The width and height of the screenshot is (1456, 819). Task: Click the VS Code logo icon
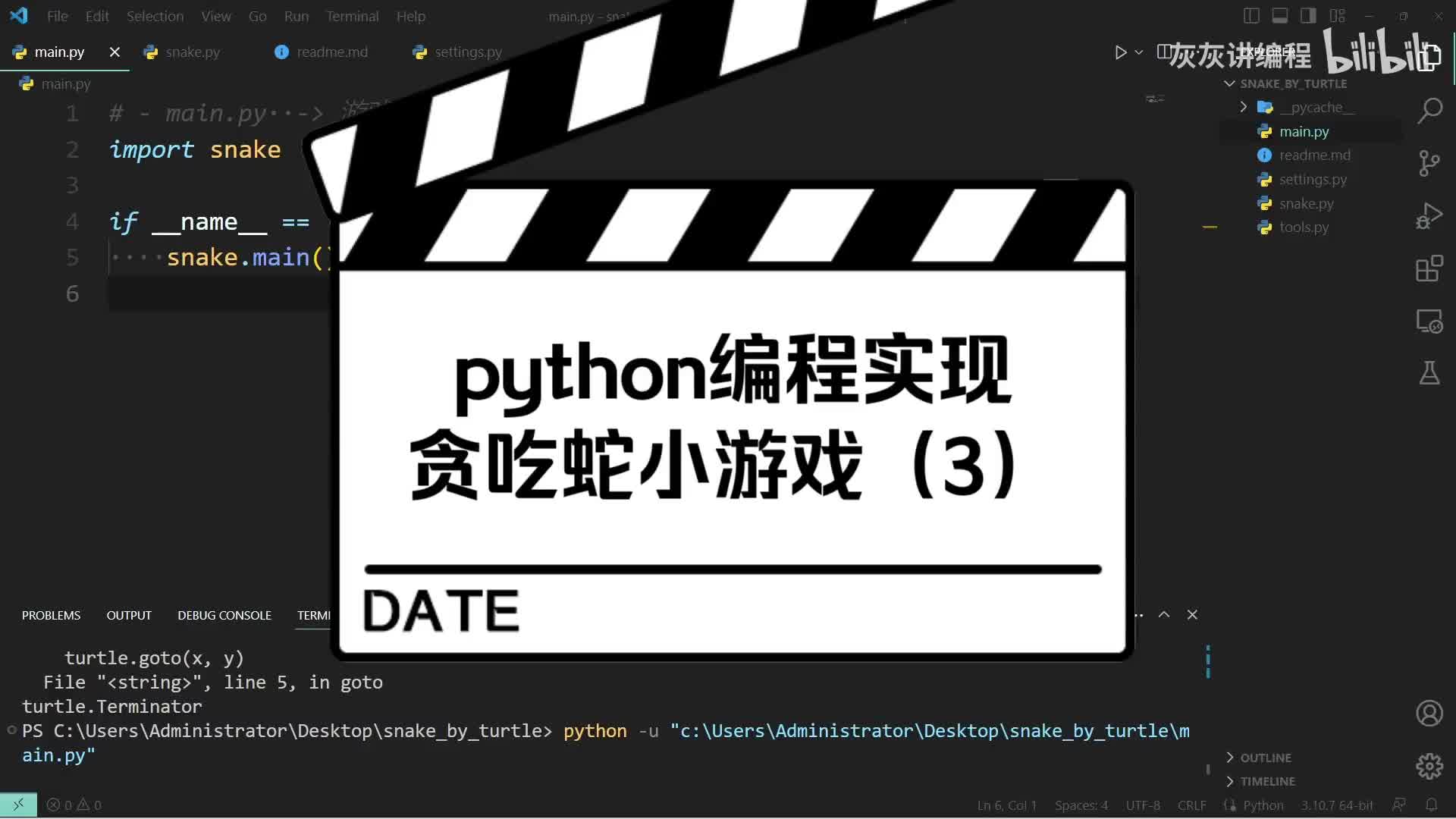pyautogui.click(x=19, y=16)
